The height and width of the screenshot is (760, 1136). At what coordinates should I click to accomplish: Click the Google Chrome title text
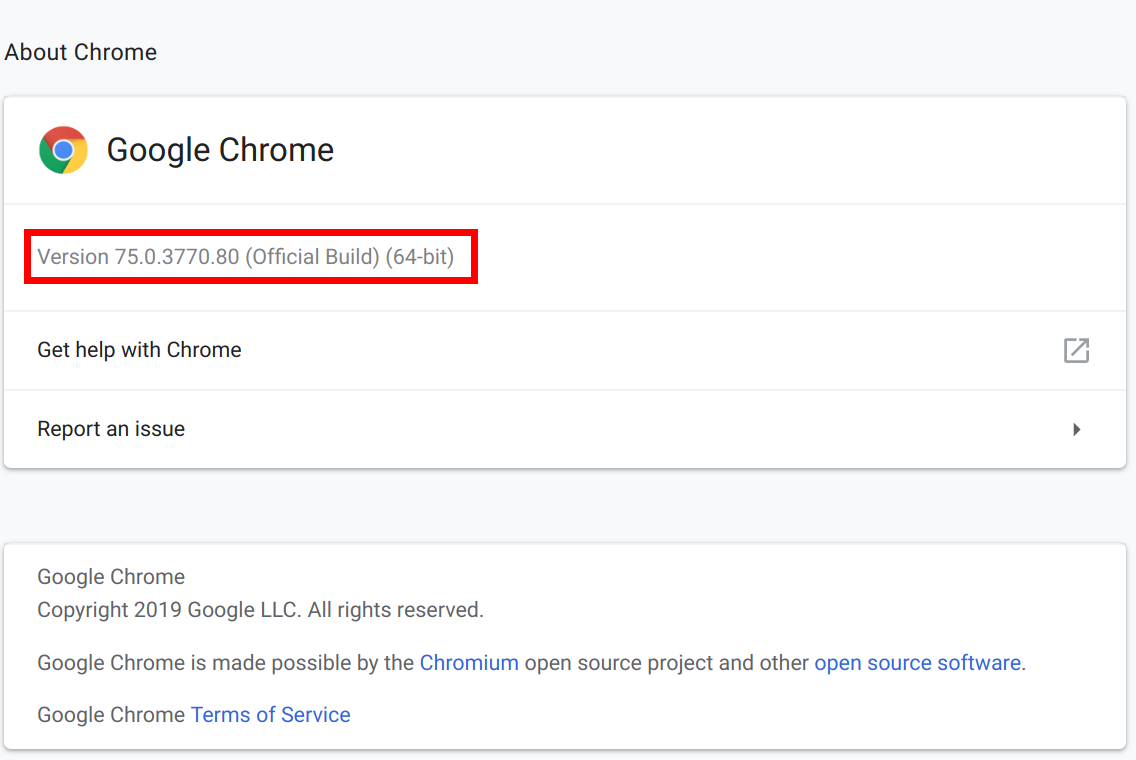(x=220, y=150)
